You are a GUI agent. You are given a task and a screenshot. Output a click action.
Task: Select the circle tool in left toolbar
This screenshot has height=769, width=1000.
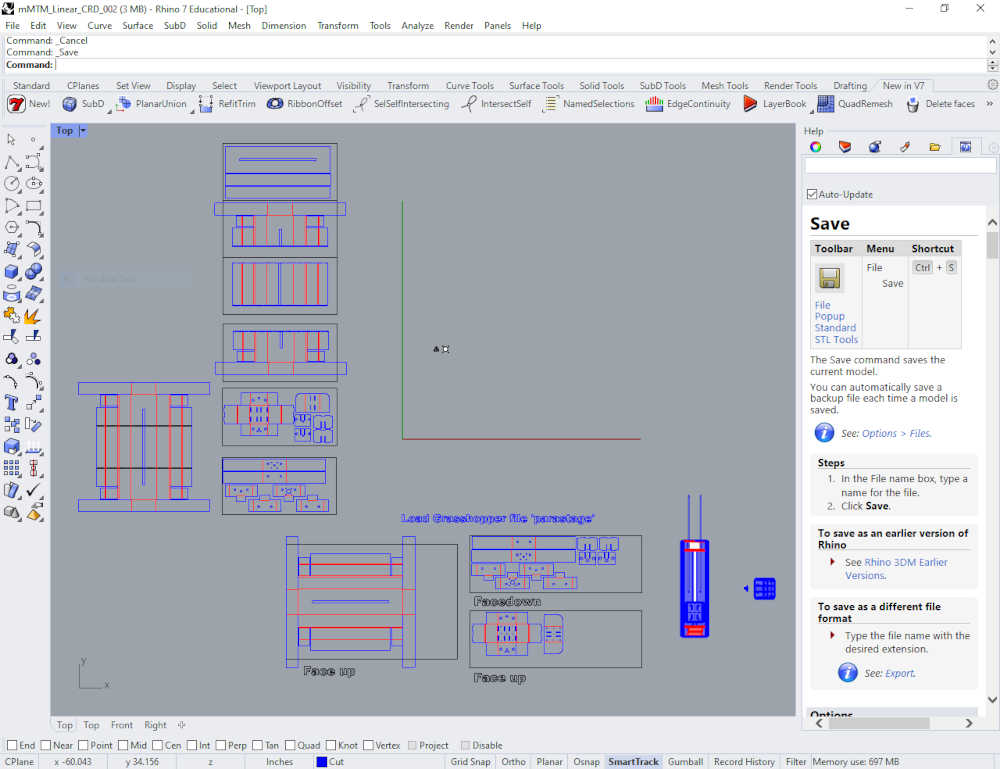(x=11, y=184)
